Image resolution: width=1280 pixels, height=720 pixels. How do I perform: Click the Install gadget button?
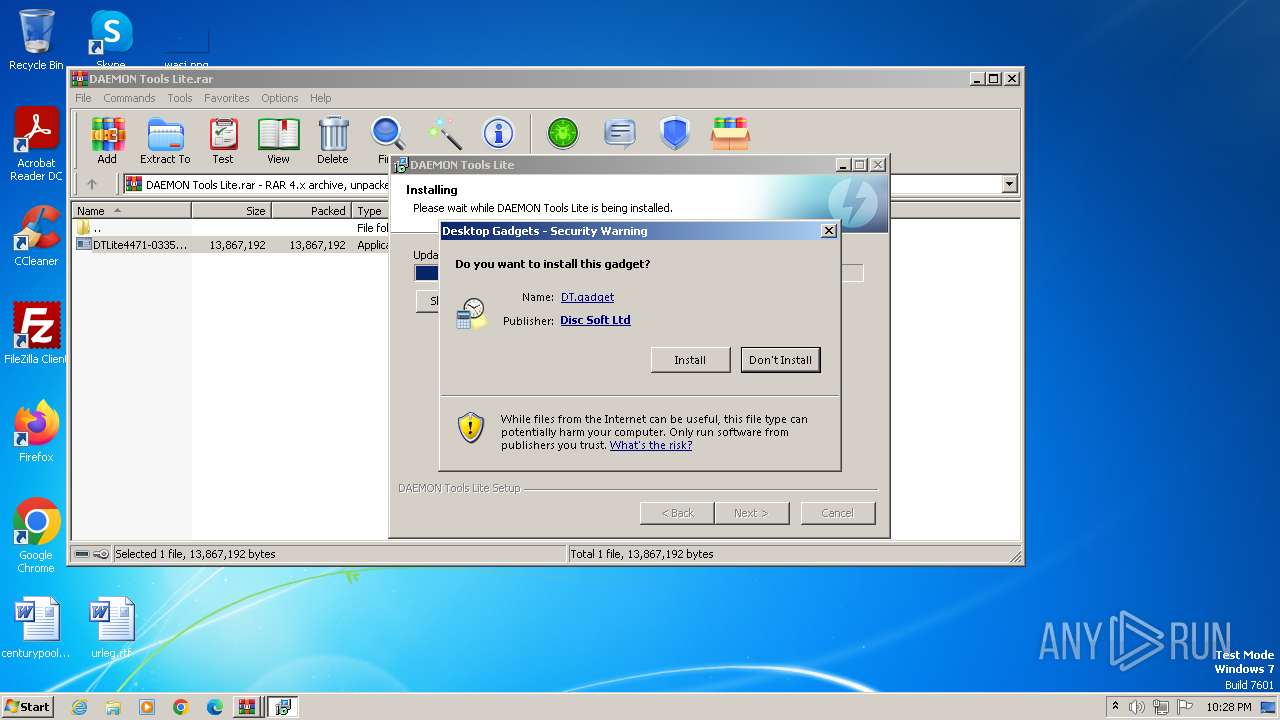click(x=690, y=360)
